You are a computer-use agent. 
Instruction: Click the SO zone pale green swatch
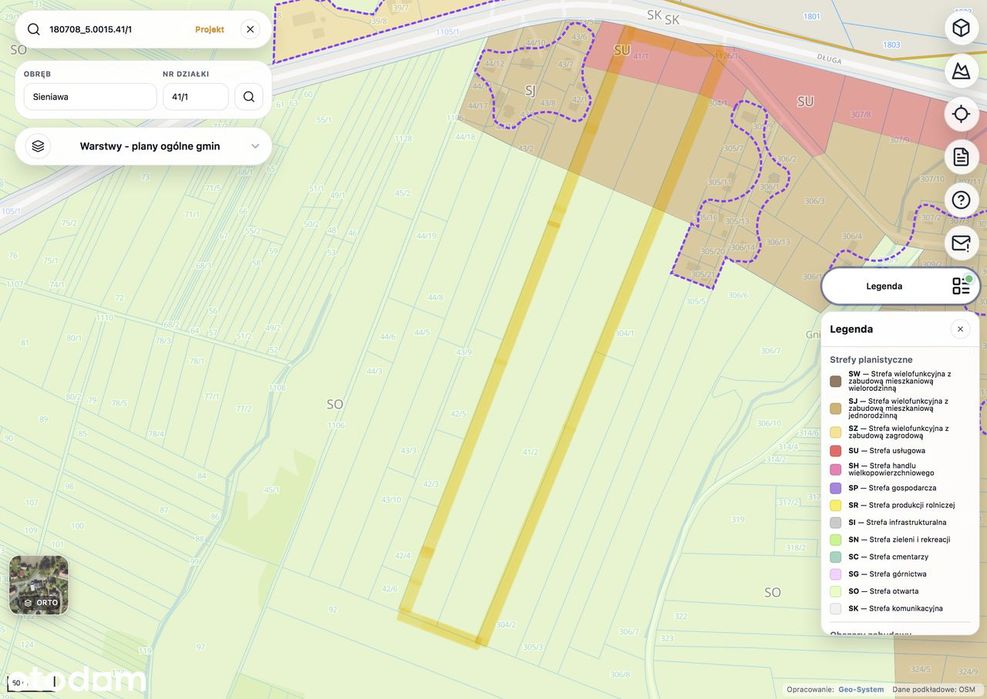pyautogui.click(x=835, y=591)
